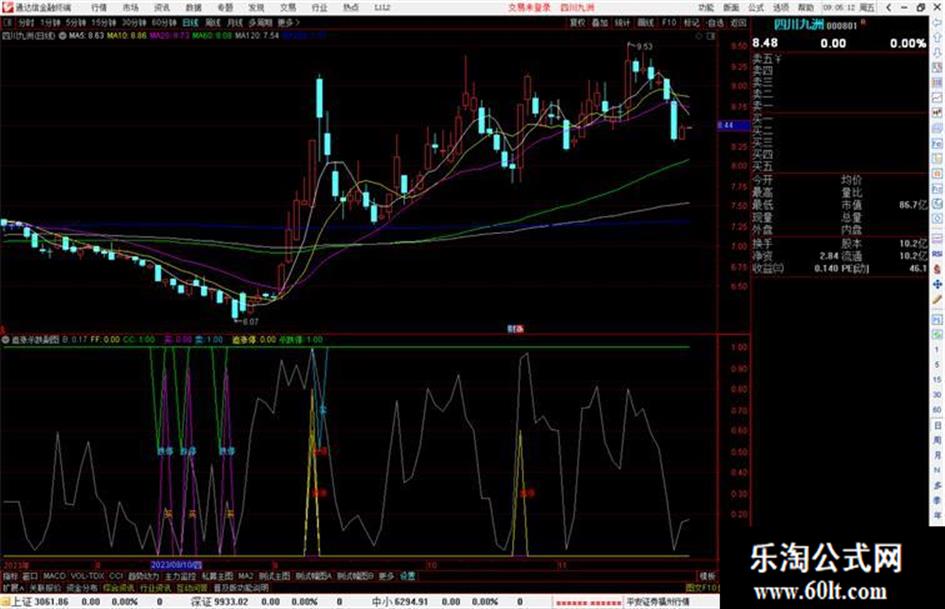
Task: Click left-arrow icon atop right sidebar
Action: tap(937, 22)
